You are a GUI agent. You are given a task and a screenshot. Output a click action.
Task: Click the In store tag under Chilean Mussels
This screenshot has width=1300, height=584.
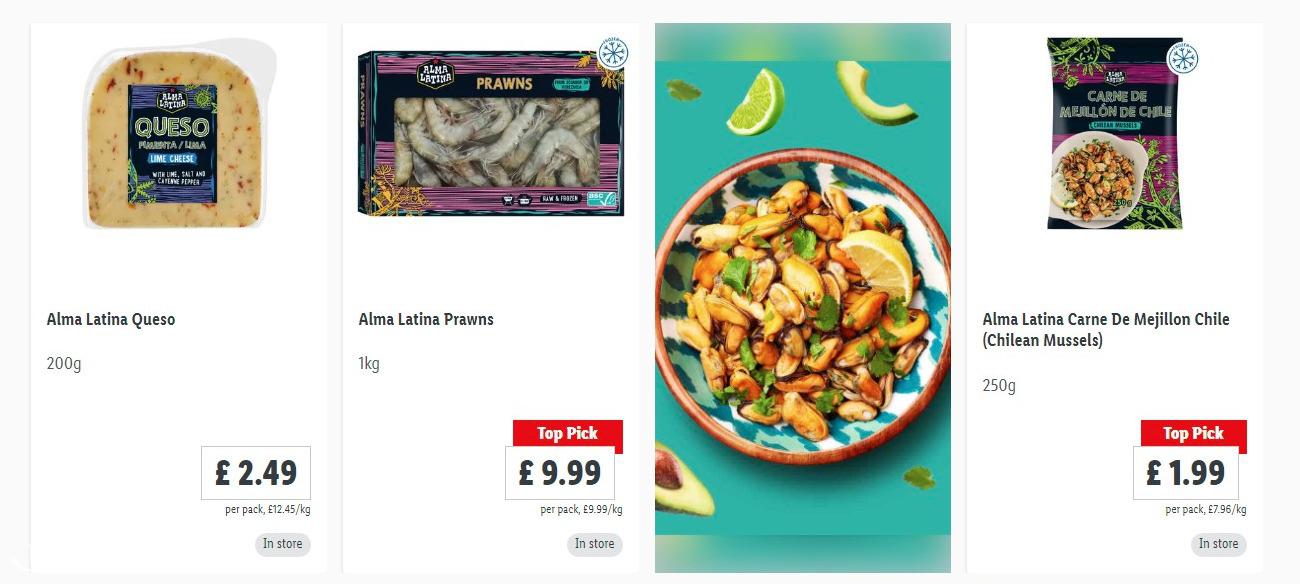pos(1218,544)
